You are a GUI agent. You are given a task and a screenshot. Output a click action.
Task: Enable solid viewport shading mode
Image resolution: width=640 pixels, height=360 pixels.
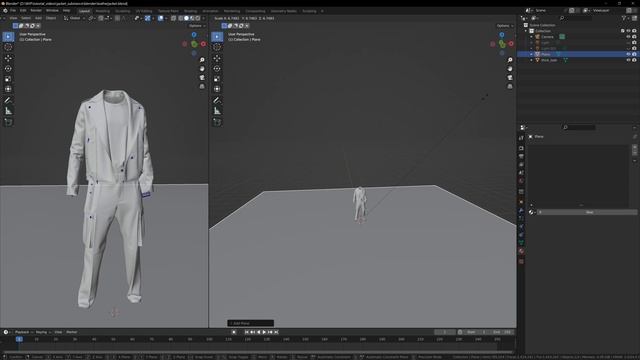pyautogui.click(x=186, y=18)
